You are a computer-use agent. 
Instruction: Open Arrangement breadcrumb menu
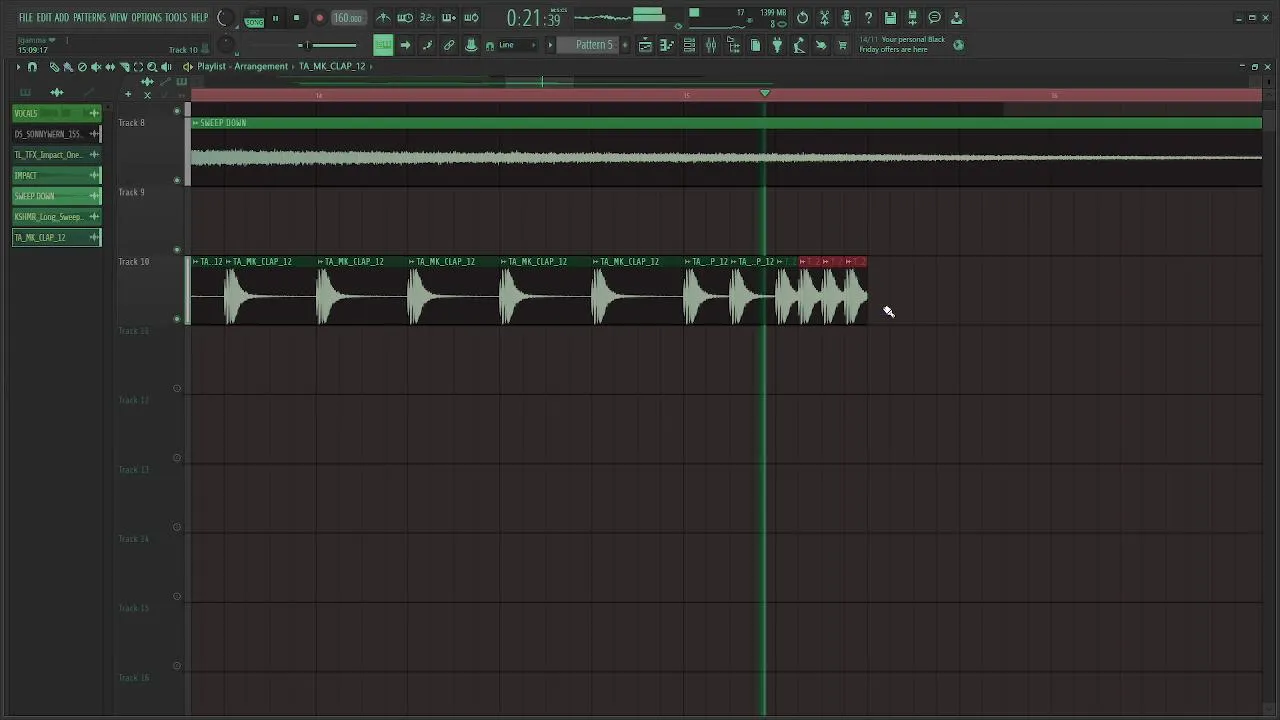coord(261,66)
